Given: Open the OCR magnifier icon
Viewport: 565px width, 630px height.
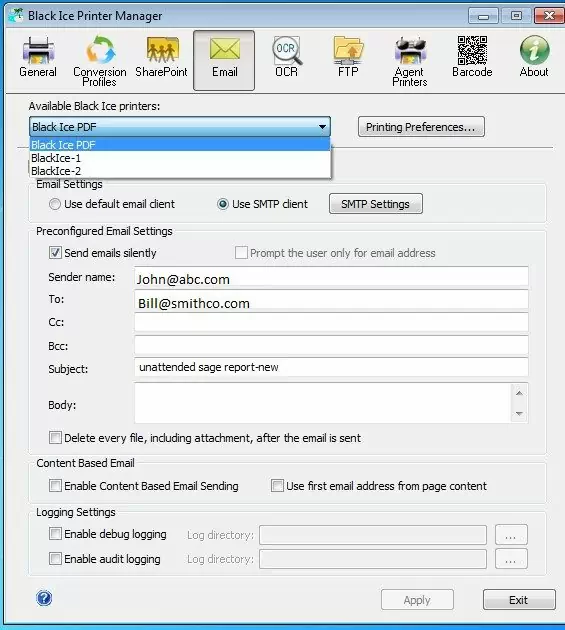Looking at the screenshot, I should (287, 51).
